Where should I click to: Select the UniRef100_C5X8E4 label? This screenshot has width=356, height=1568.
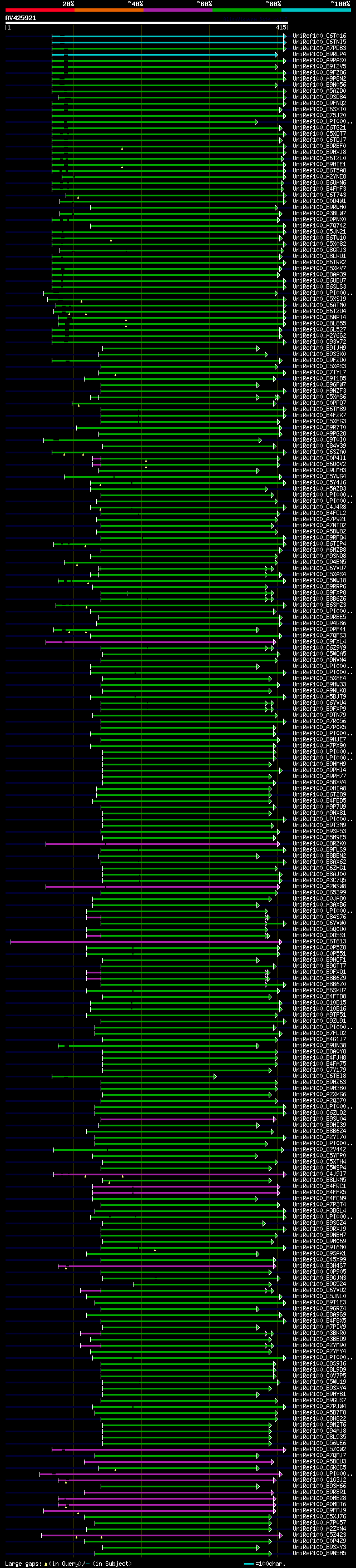pos(319,678)
